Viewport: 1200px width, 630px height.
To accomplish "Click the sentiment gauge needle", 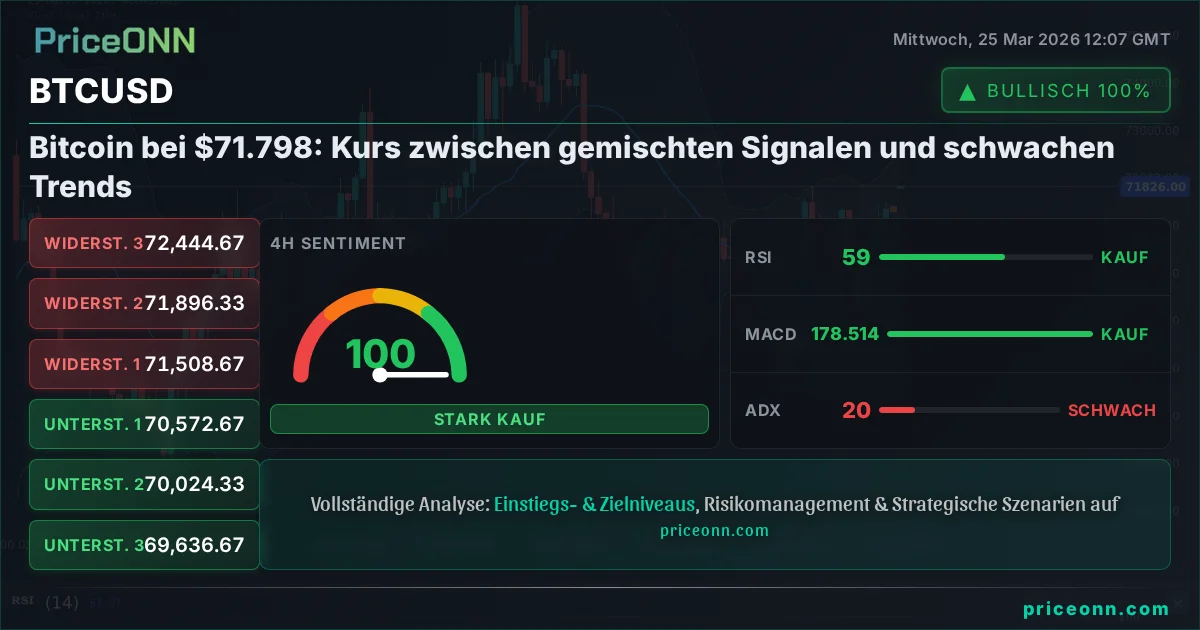I will tap(414, 375).
